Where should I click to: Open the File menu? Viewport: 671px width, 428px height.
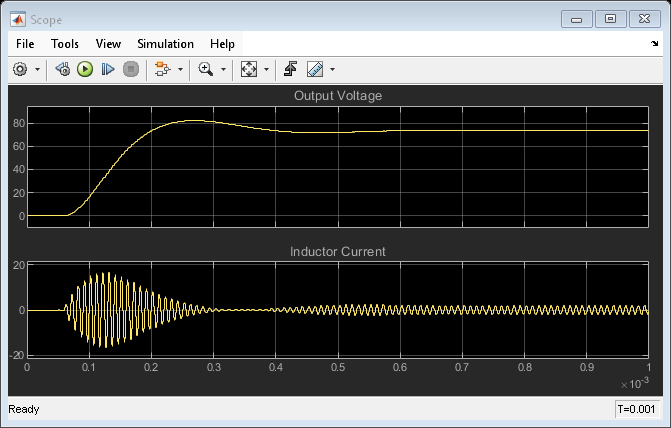pos(25,44)
